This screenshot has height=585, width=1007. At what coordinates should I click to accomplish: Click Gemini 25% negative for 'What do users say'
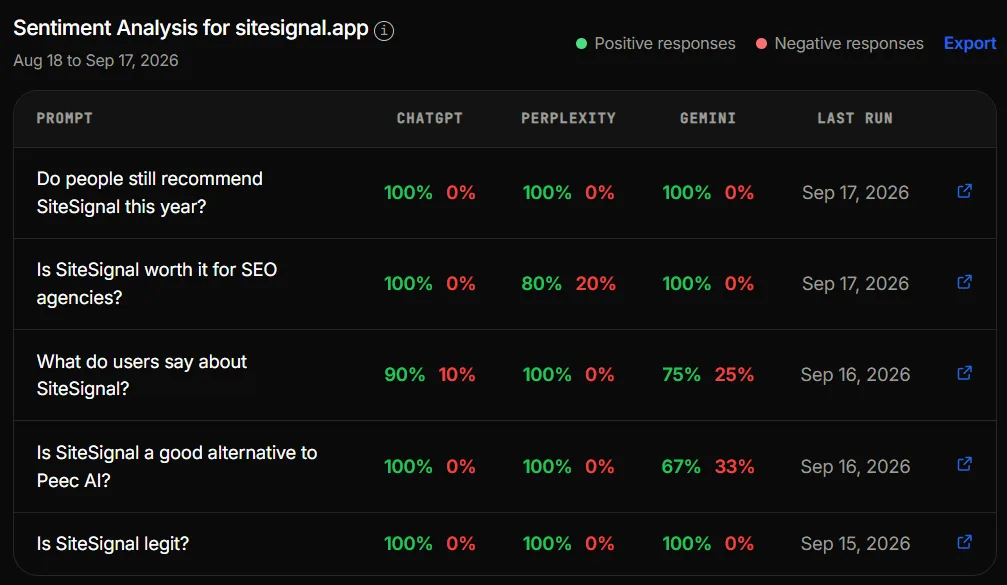(734, 375)
